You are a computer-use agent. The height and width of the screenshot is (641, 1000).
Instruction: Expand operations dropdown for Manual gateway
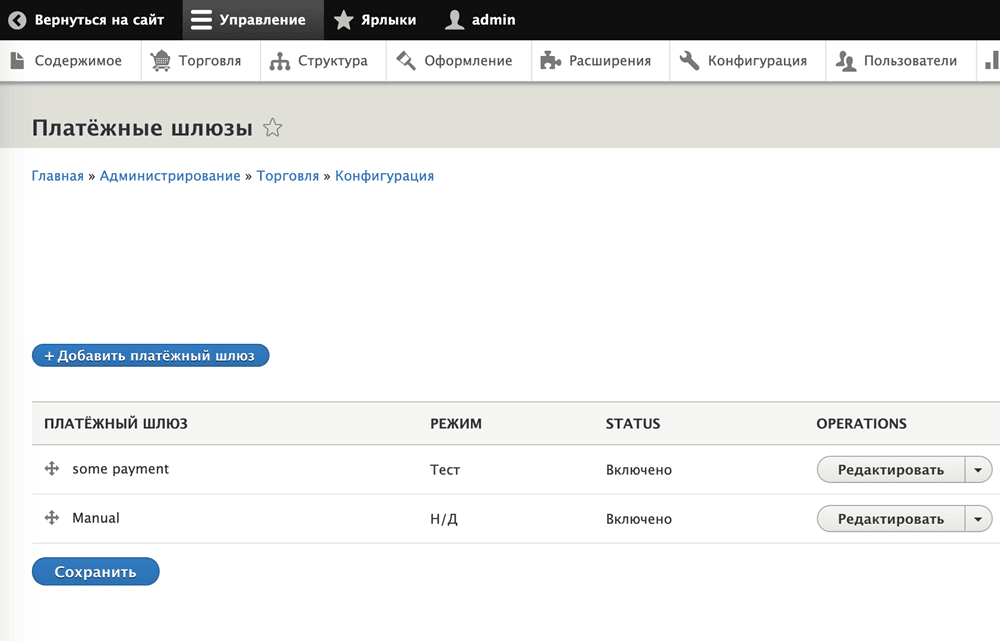click(978, 519)
